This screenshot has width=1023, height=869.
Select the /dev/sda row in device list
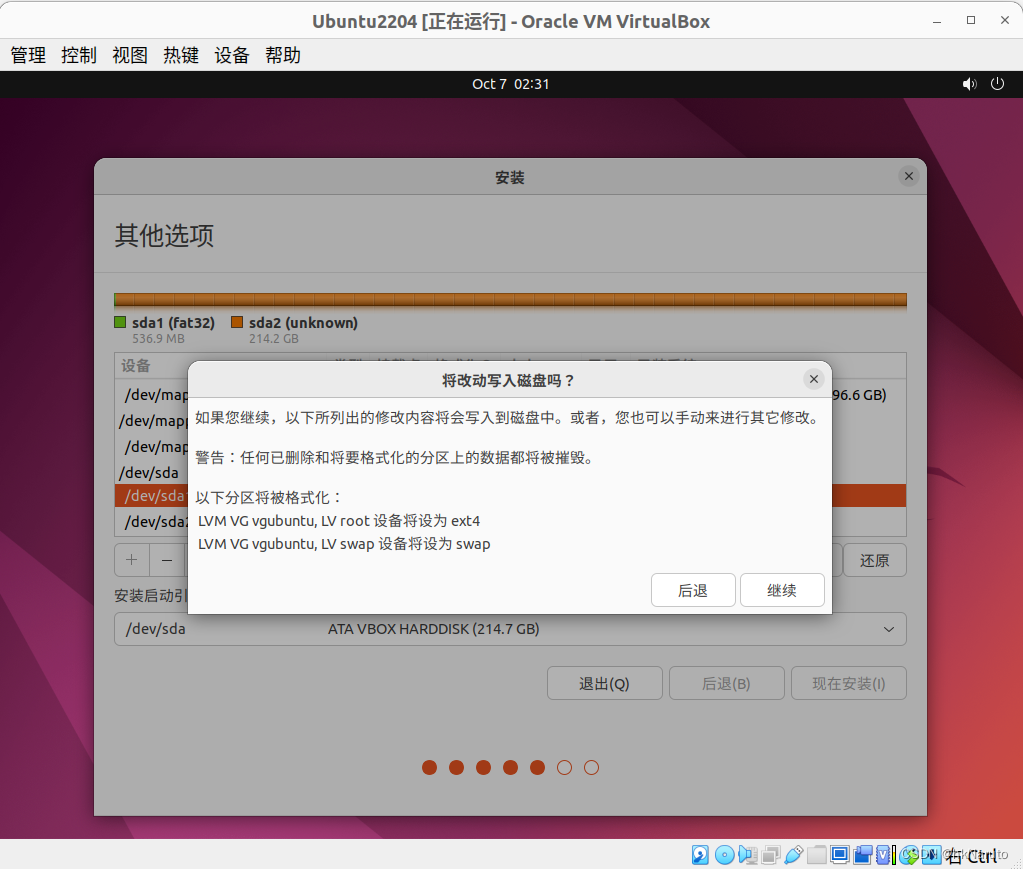[x=148, y=472]
